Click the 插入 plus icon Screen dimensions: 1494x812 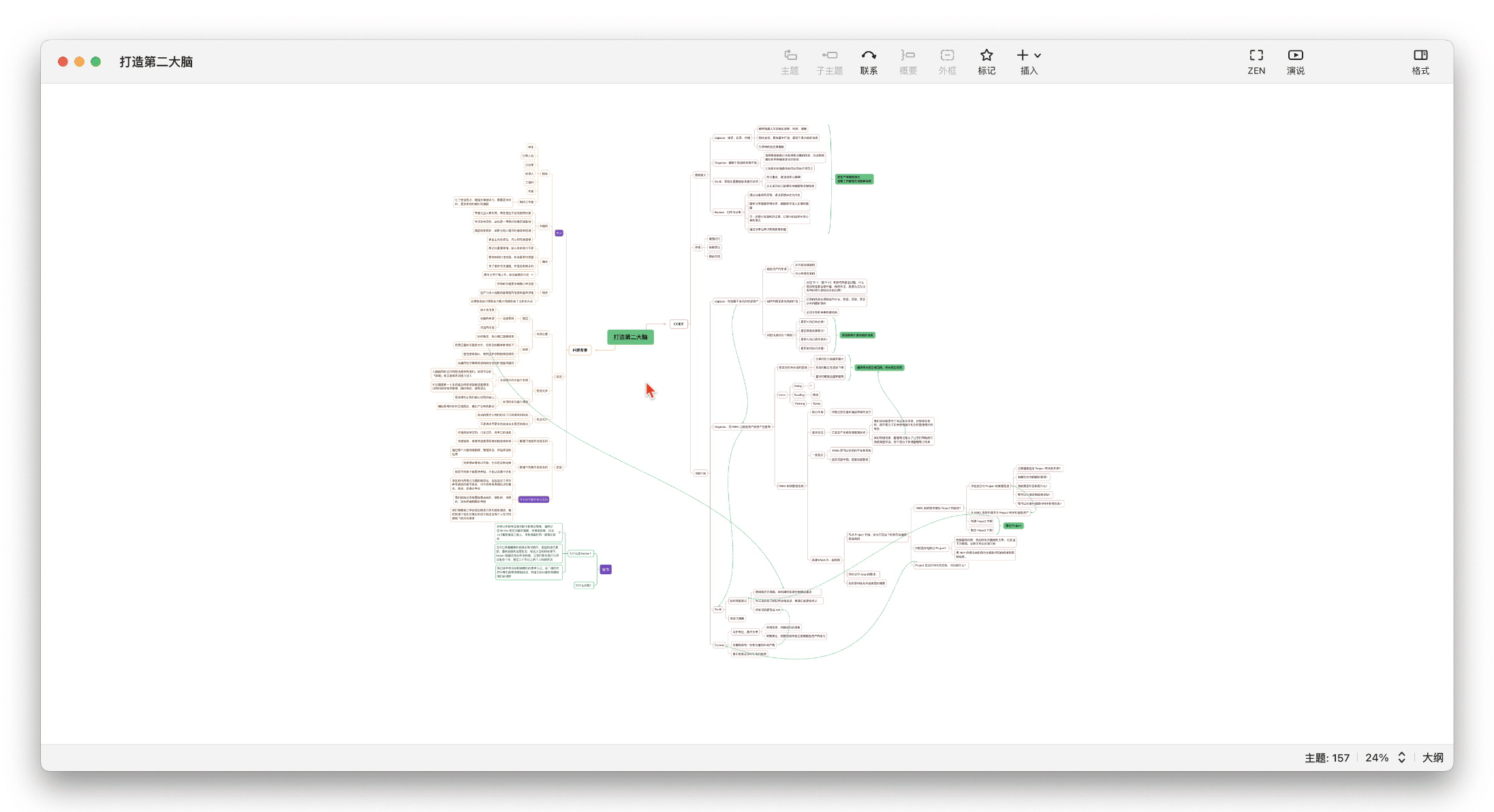click(1023, 55)
